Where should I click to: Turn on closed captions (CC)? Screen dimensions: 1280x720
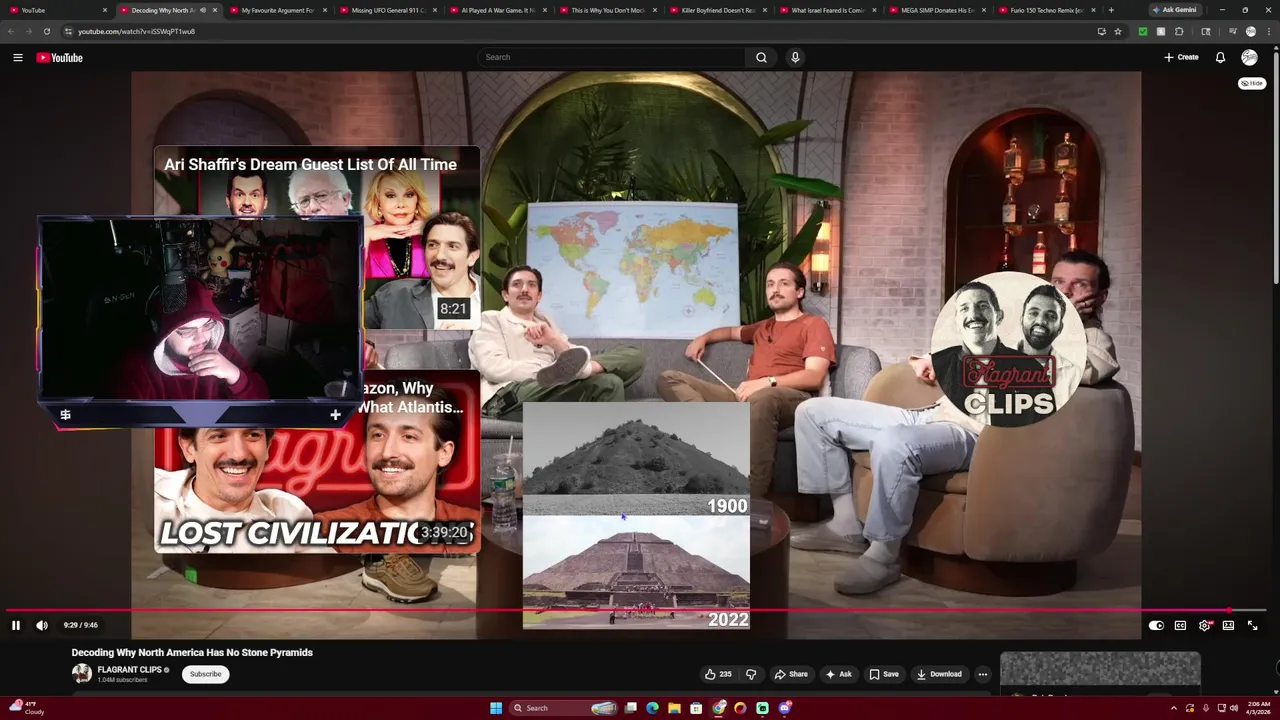pos(1180,625)
